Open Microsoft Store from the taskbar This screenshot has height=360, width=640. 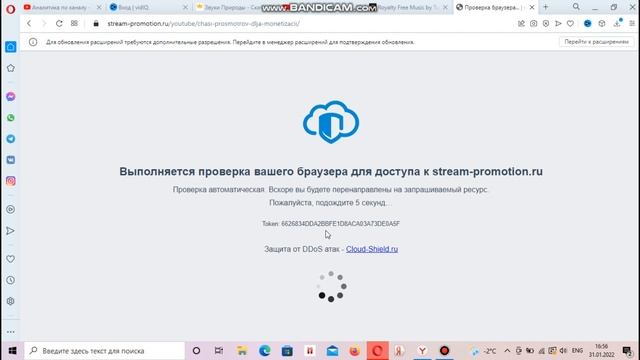point(287,351)
